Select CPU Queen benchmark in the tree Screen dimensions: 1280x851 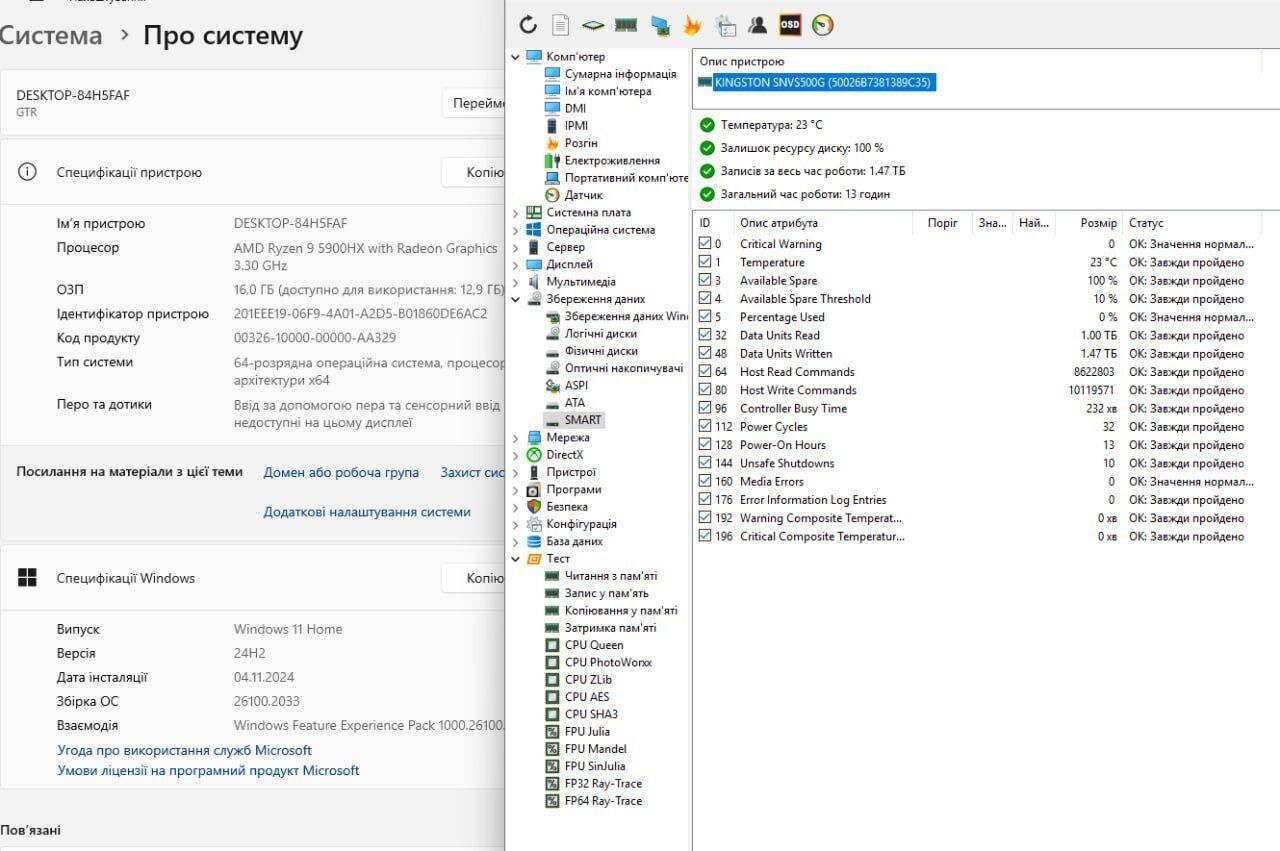coord(593,645)
